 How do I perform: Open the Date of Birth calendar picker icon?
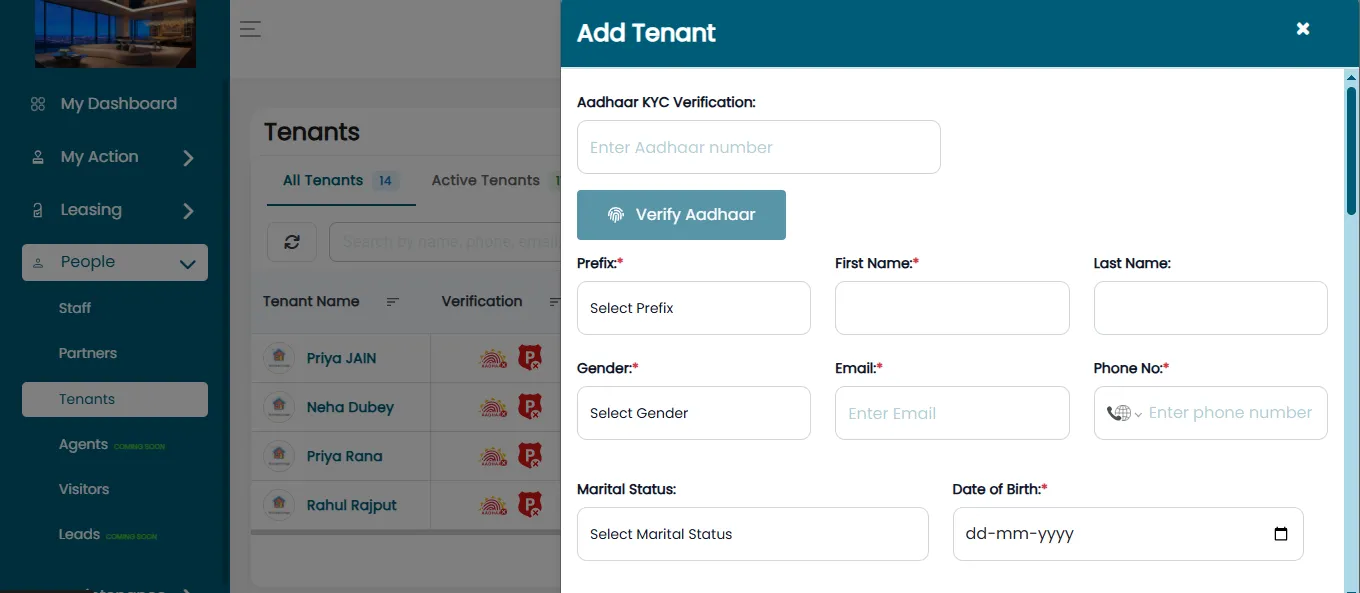pos(1281,534)
